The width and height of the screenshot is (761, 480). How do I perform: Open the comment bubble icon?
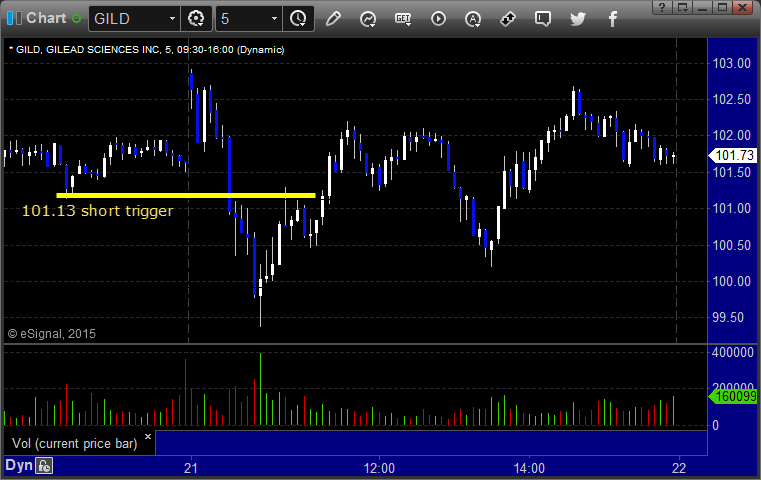543,19
